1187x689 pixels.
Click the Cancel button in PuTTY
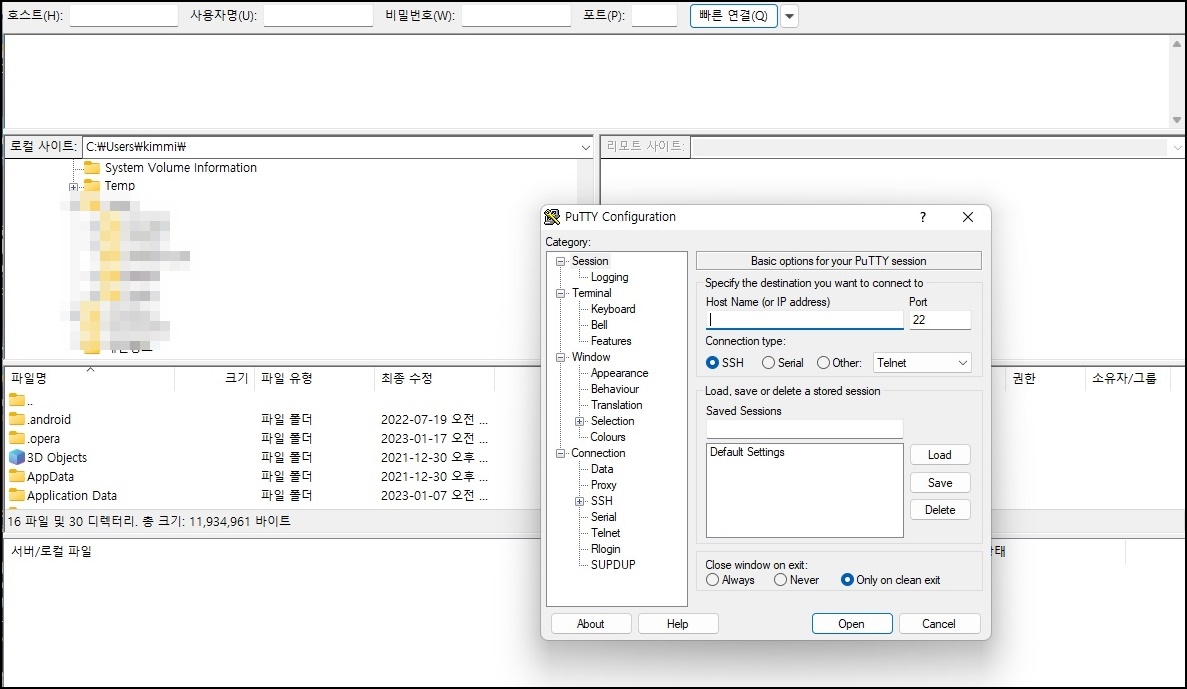pos(939,624)
